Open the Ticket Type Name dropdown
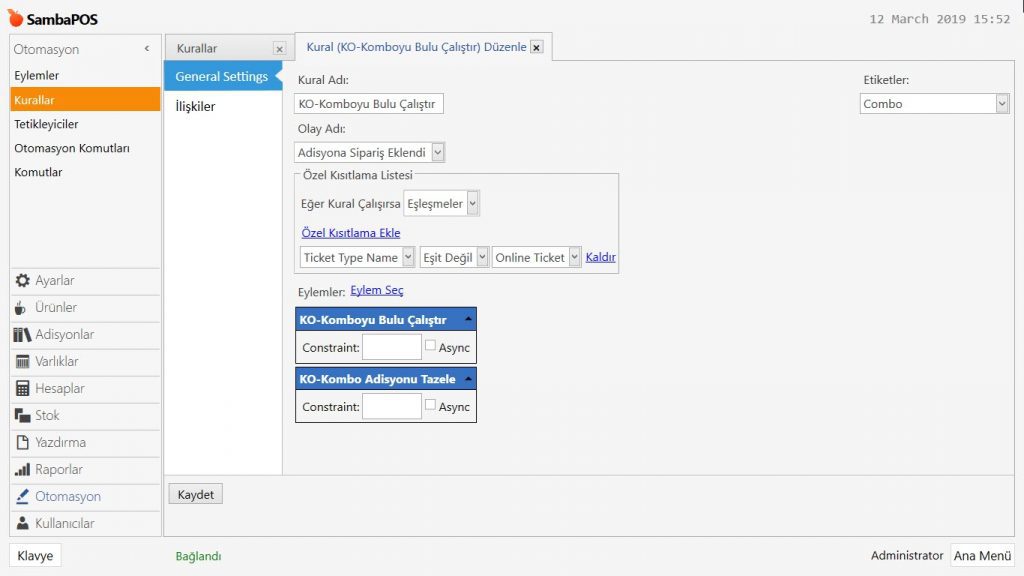Viewport: 1024px width, 576px height. coord(408,258)
